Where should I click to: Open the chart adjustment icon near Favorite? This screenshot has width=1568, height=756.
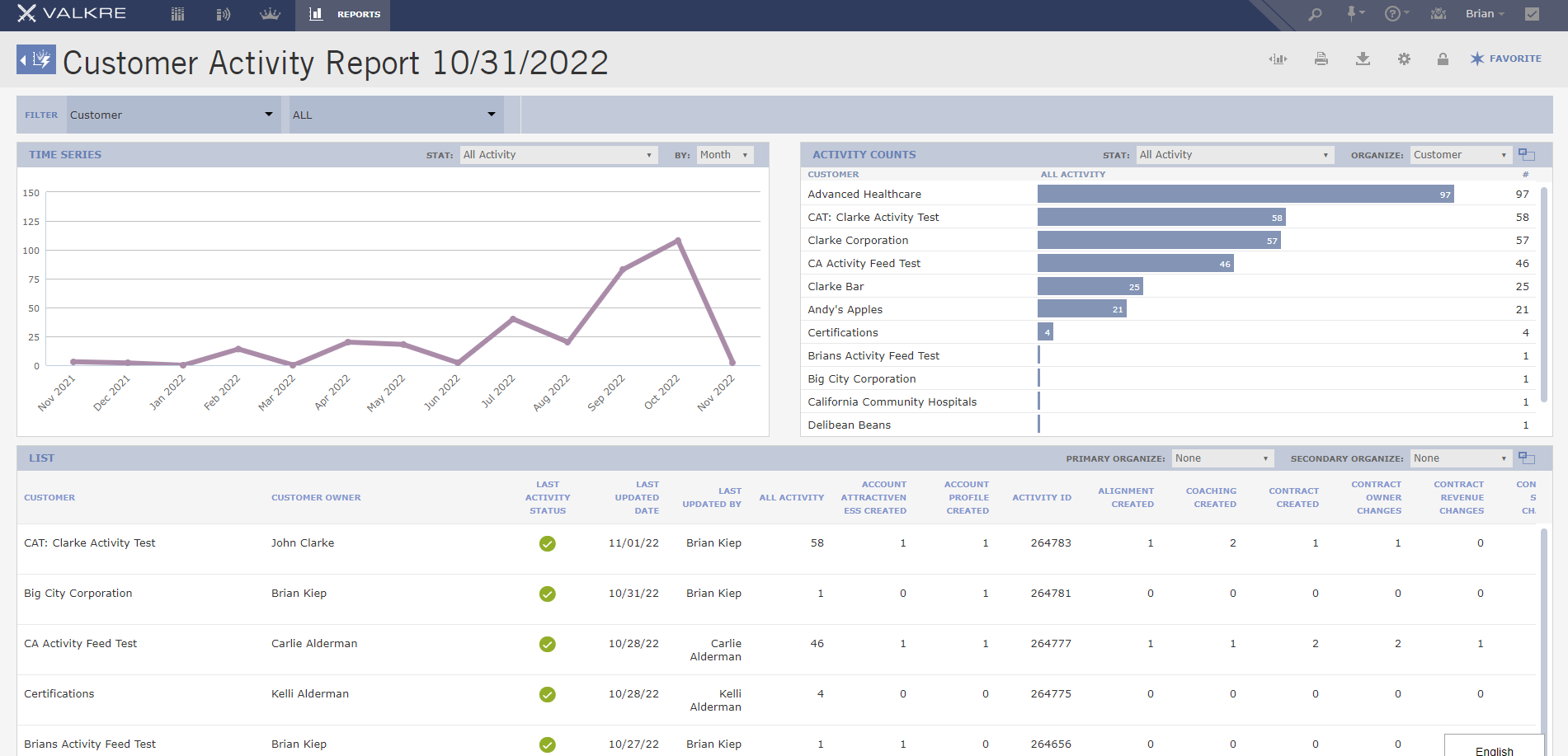click(x=1278, y=59)
